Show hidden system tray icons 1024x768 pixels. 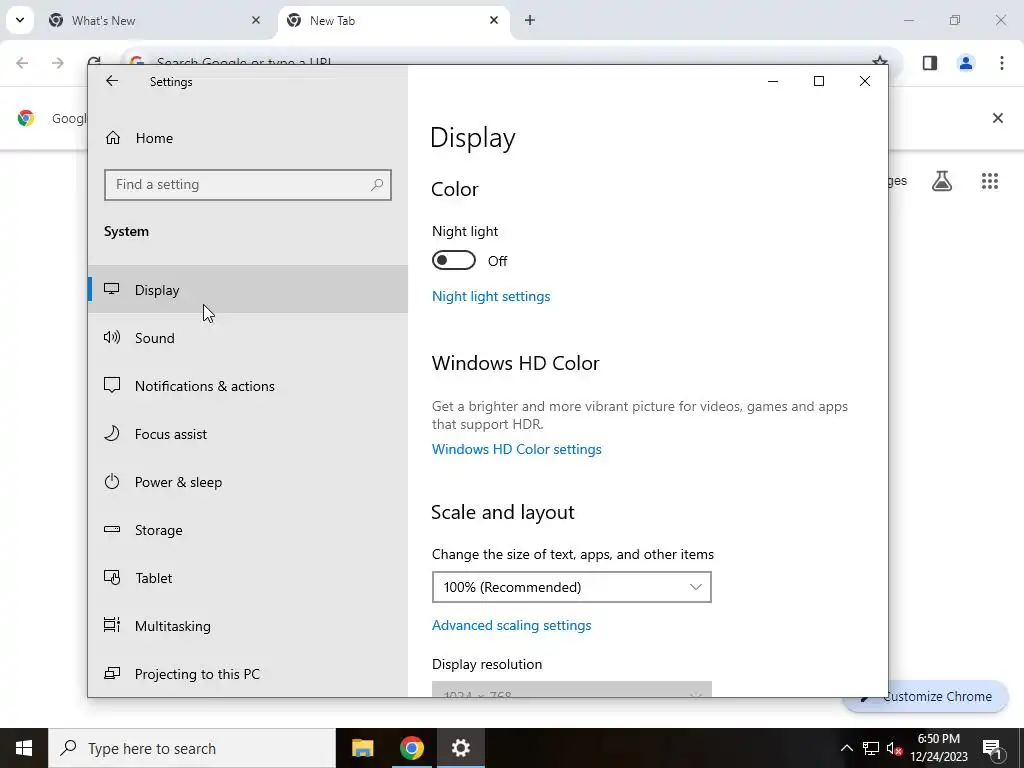click(x=846, y=748)
